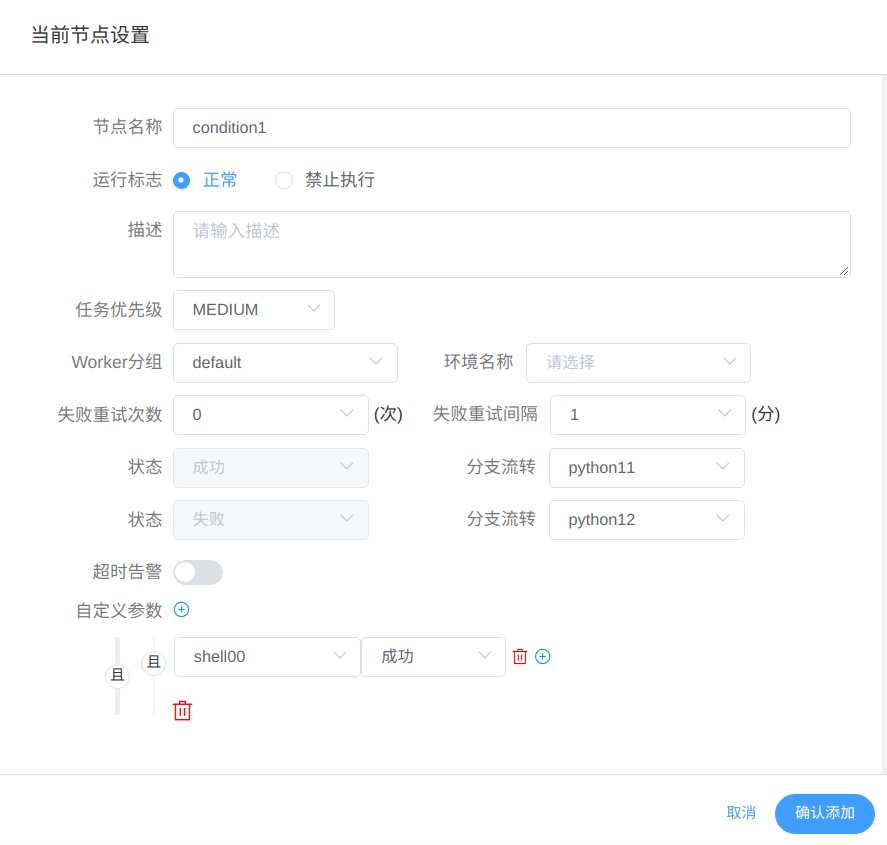Viewport: 887px width, 845px height.
Task: Open the 环境名称 selector
Action: pyautogui.click(x=638, y=363)
